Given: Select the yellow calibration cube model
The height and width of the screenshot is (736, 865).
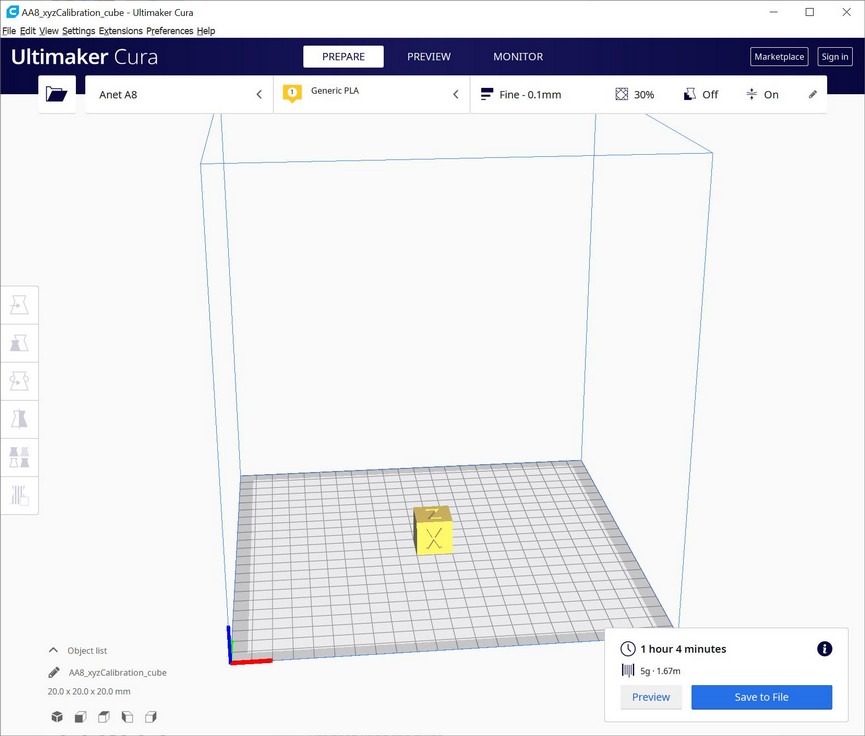Looking at the screenshot, I should 434,531.
